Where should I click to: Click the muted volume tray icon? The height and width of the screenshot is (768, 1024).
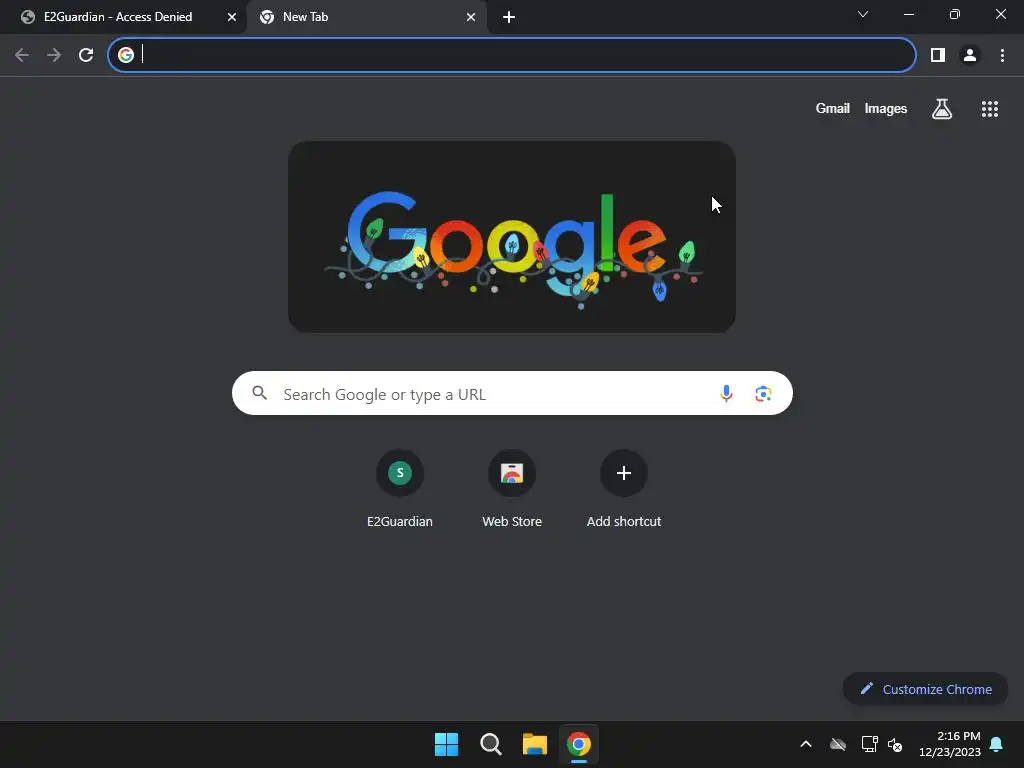[x=895, y=744]
